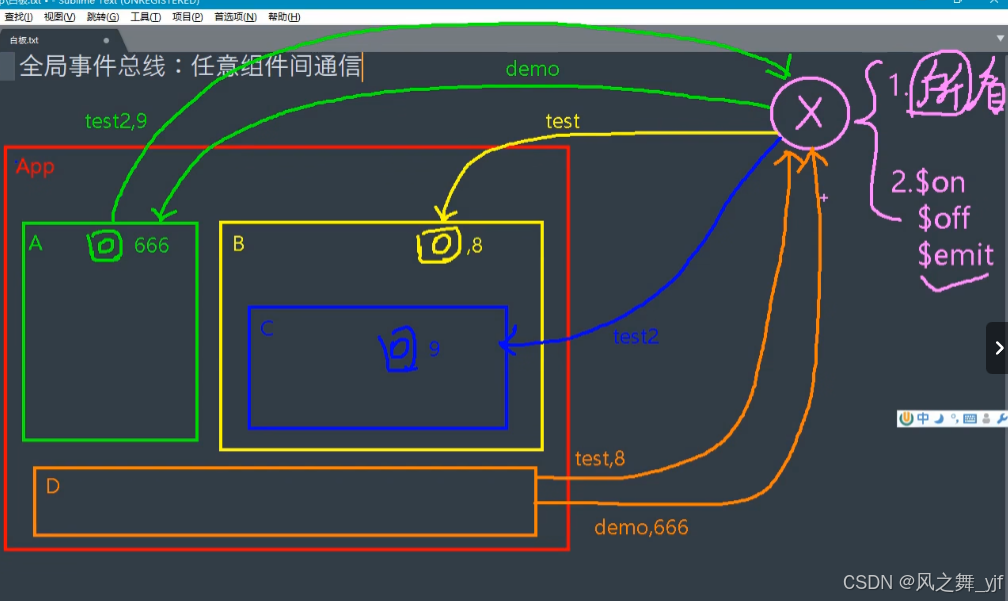Click the editor text line 全局事件总线：任意组件间通信
1008x601 pixels.
click(190, 66)
